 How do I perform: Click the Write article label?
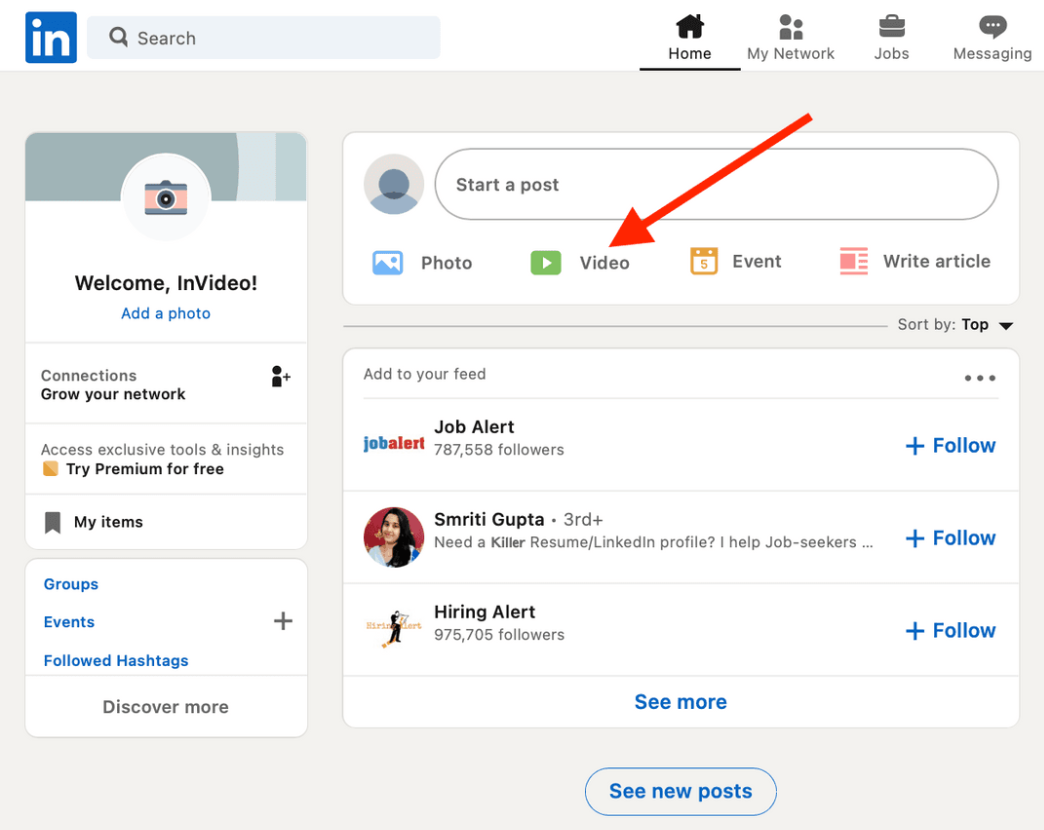point(936,262)
